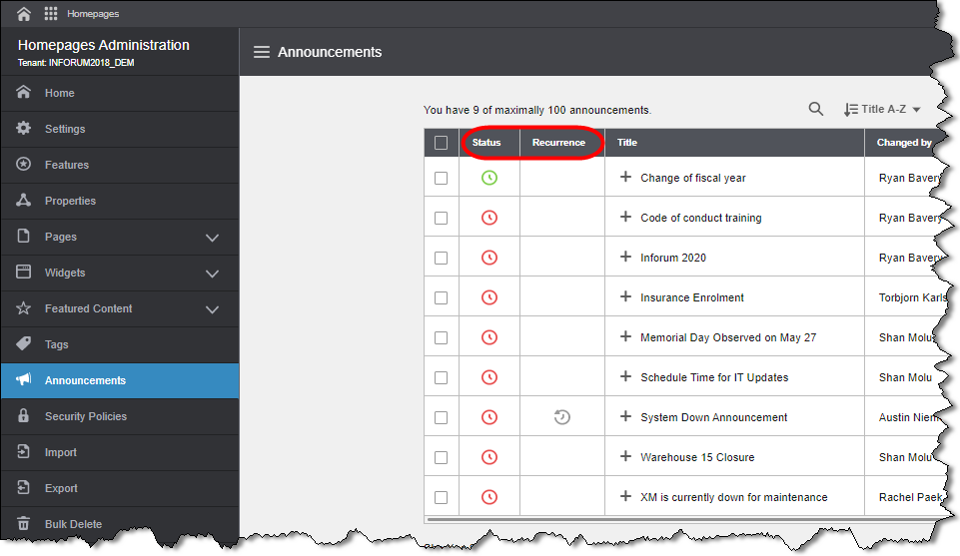Check the box for Insurance Enrolment
The height and width of the screenshot is (556, 960).
pos(441,298)
